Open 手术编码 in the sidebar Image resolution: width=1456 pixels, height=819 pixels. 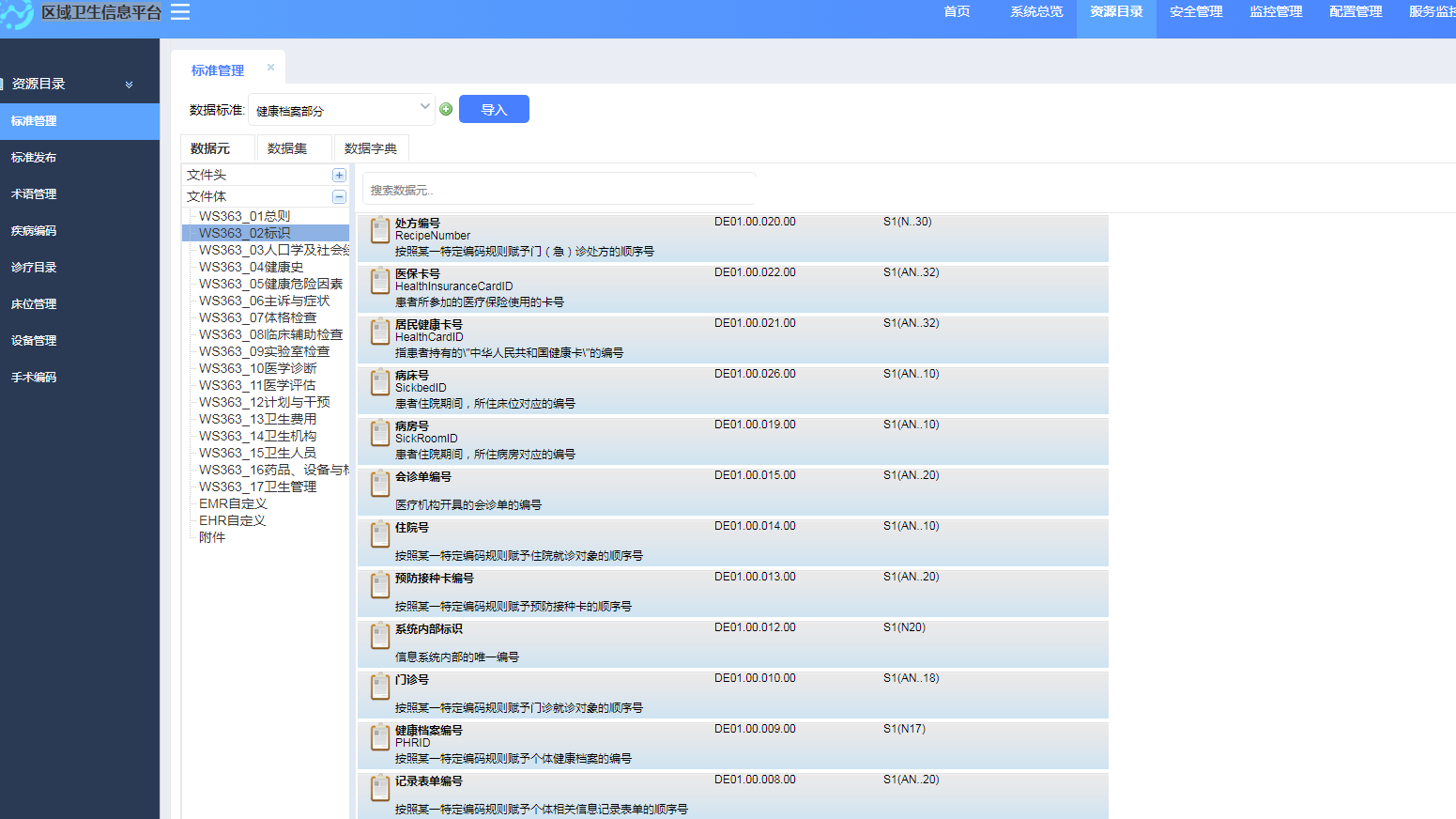point(80,378)
